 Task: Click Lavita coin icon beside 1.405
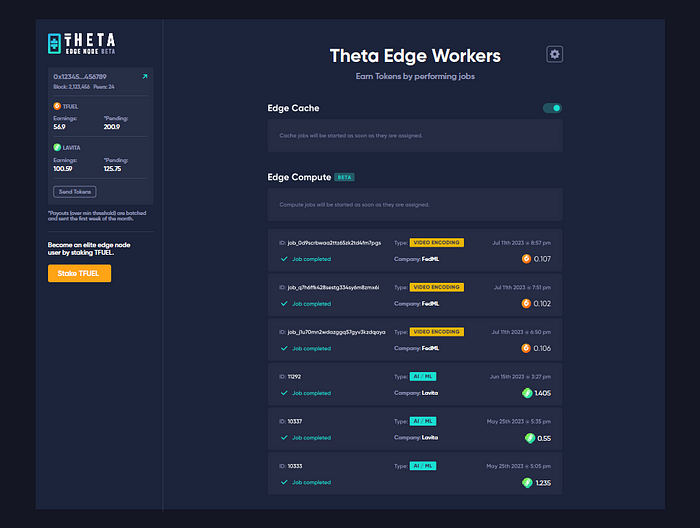(527, 393)
